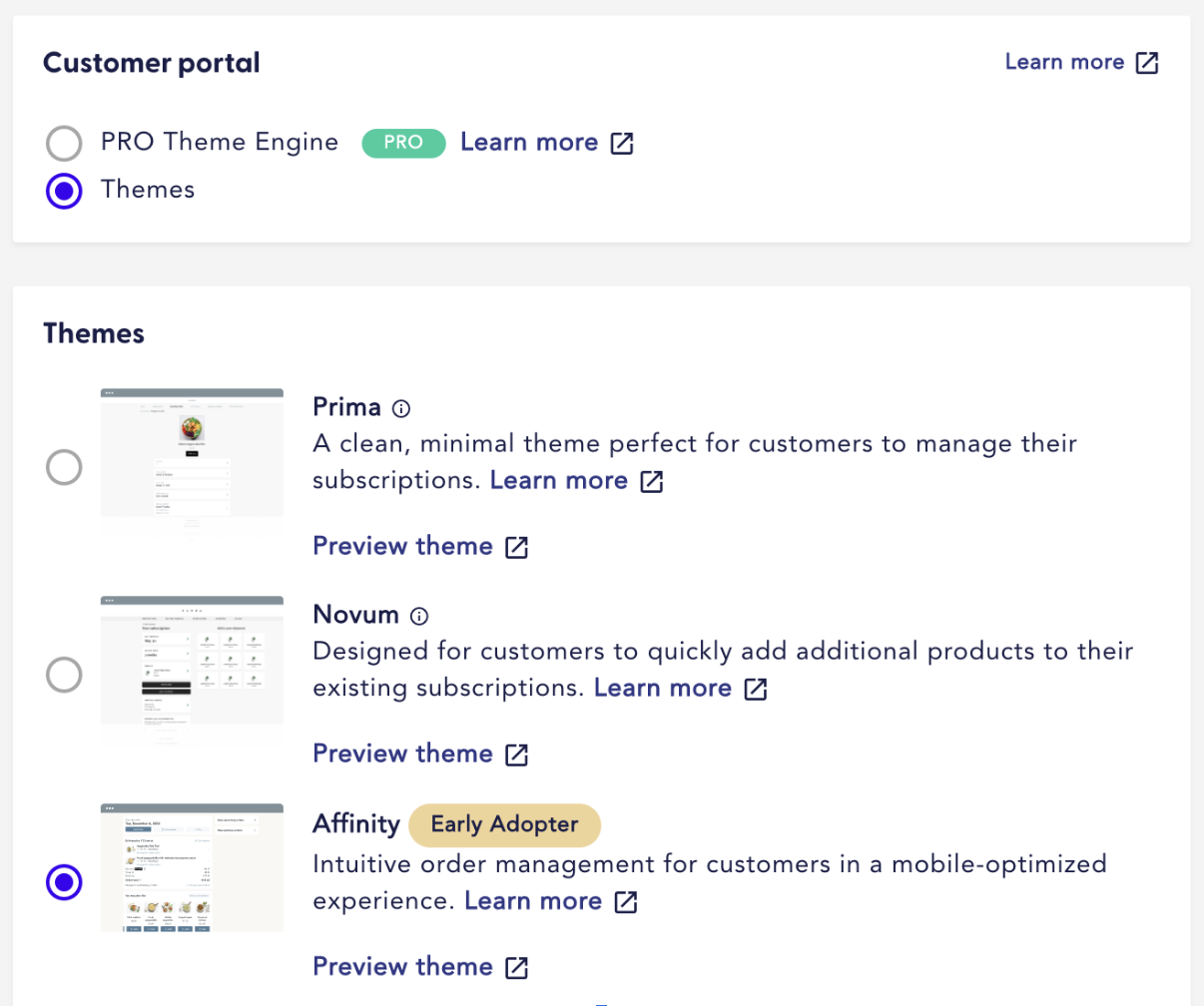
Task: Click external-link icon after Affinity Learn more
Action: [626, 901]
